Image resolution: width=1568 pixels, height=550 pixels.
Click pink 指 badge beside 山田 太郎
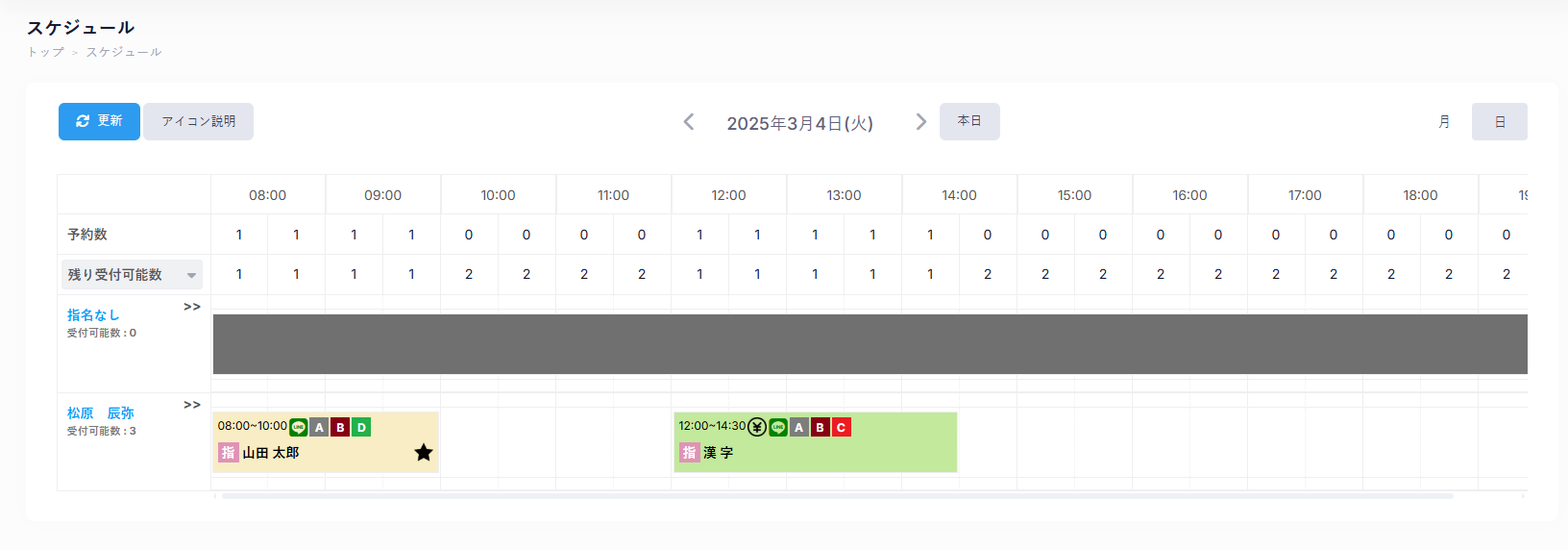tap(228, 453)
